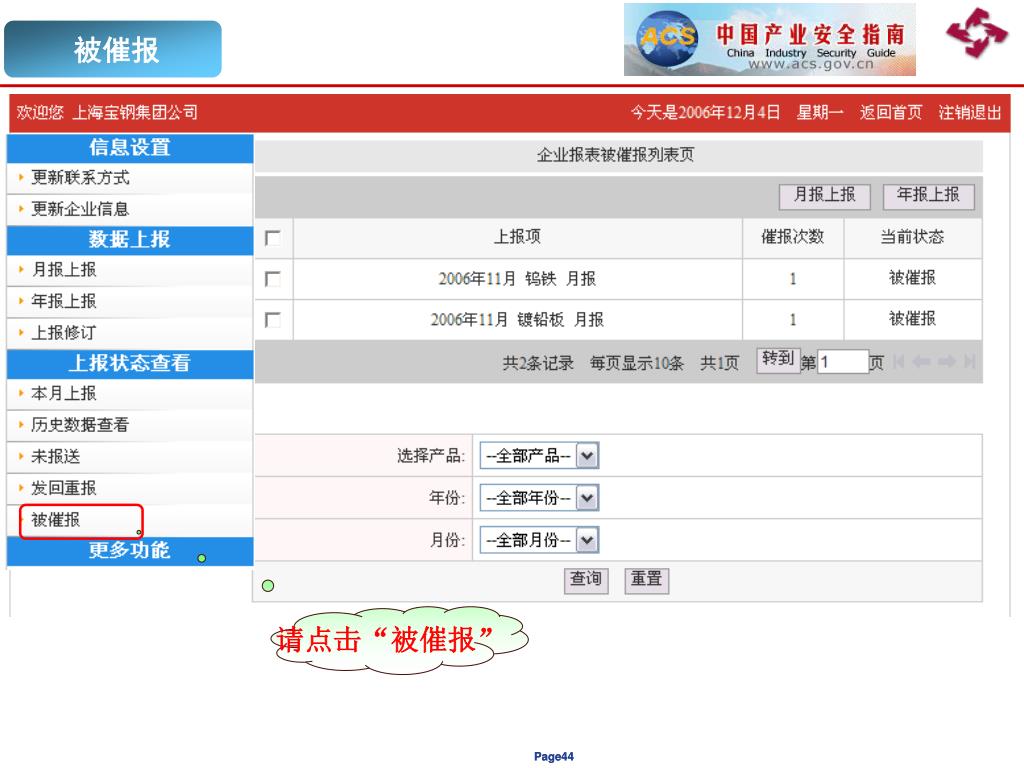
Task: Click the 数据上报 section header
Action: [130, 240]
